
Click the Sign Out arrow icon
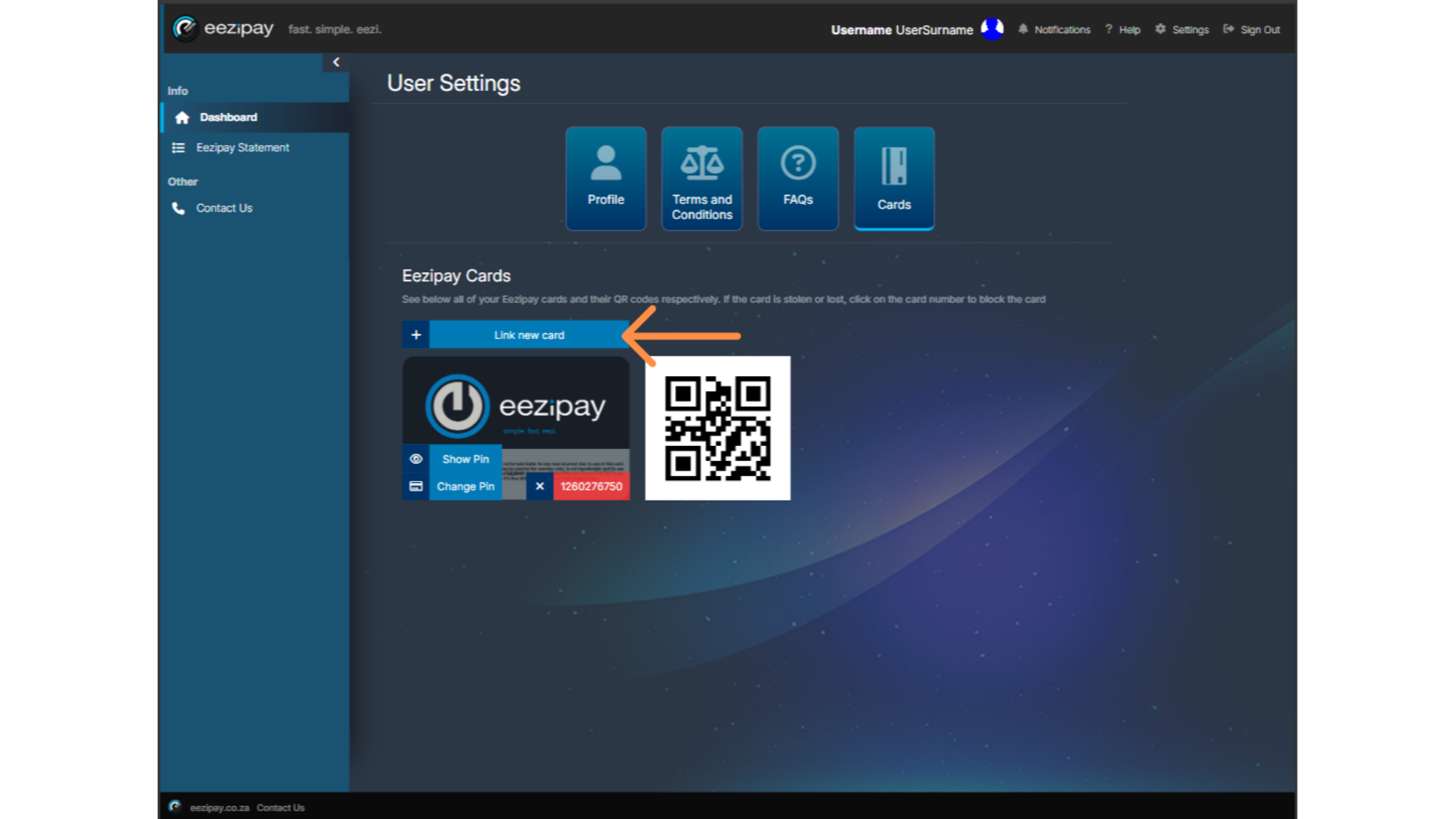(x=1228, y=29)
